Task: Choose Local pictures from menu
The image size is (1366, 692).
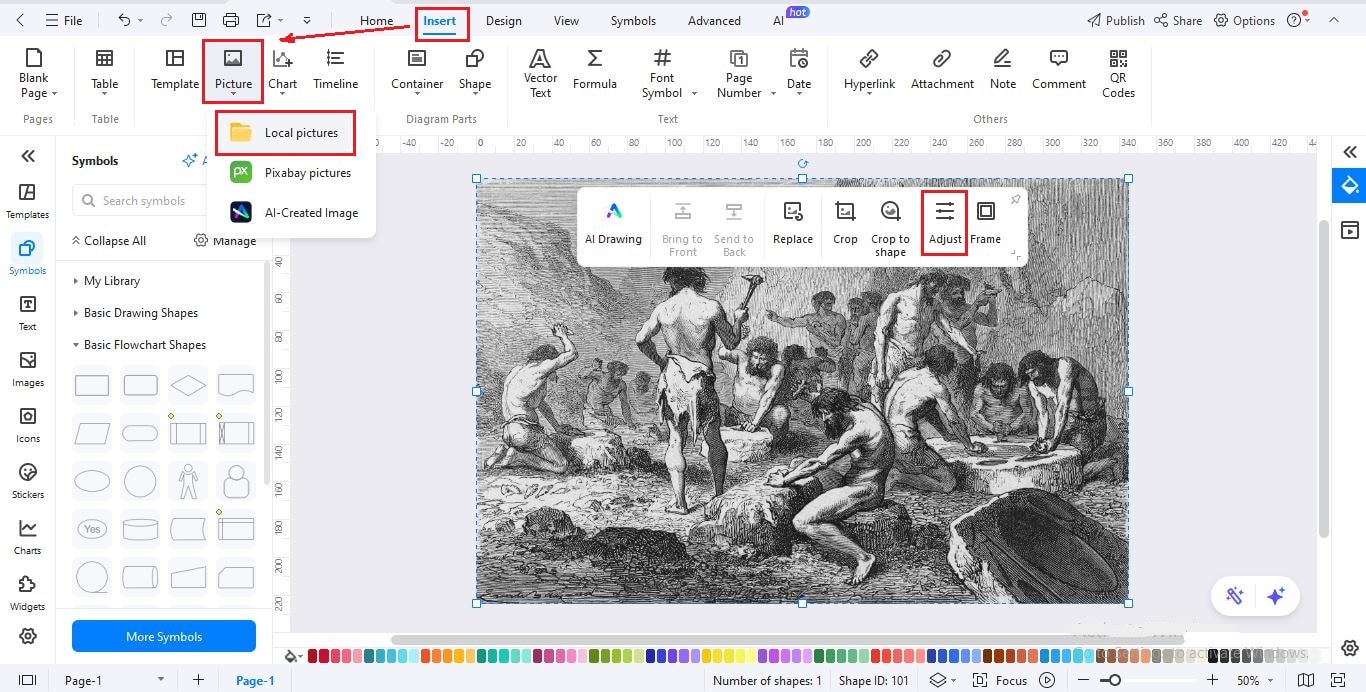Action: click(286, 132)
